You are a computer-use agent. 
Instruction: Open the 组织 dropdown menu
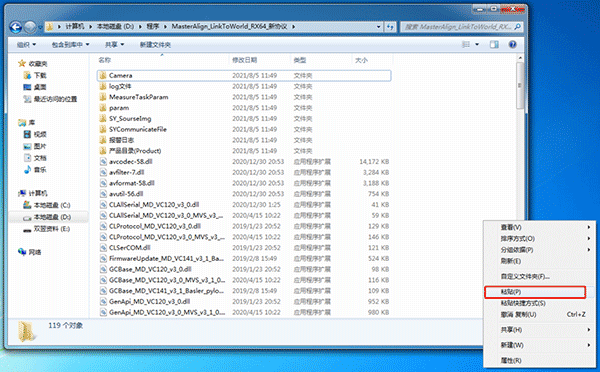[26, 45]
